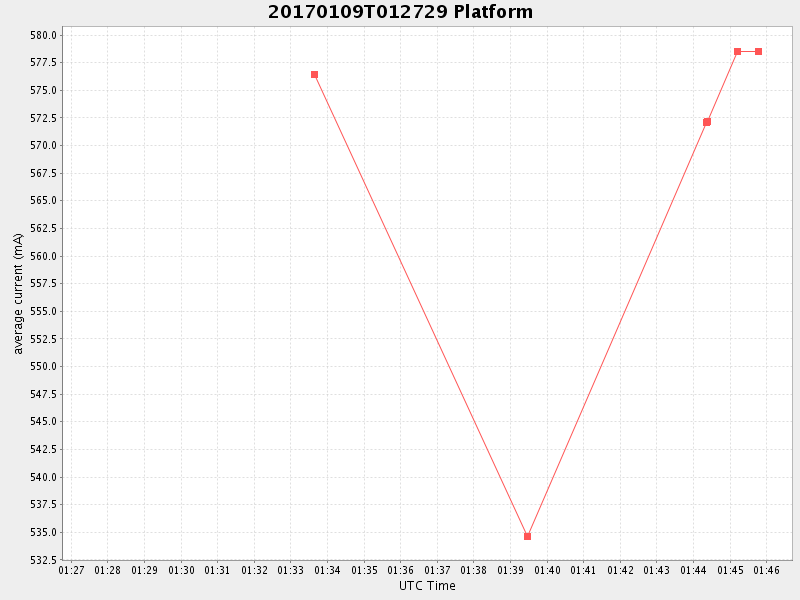Click the 580.0 tick label on y-axis
The image size is (800, 600).
[x=44, y=35]
